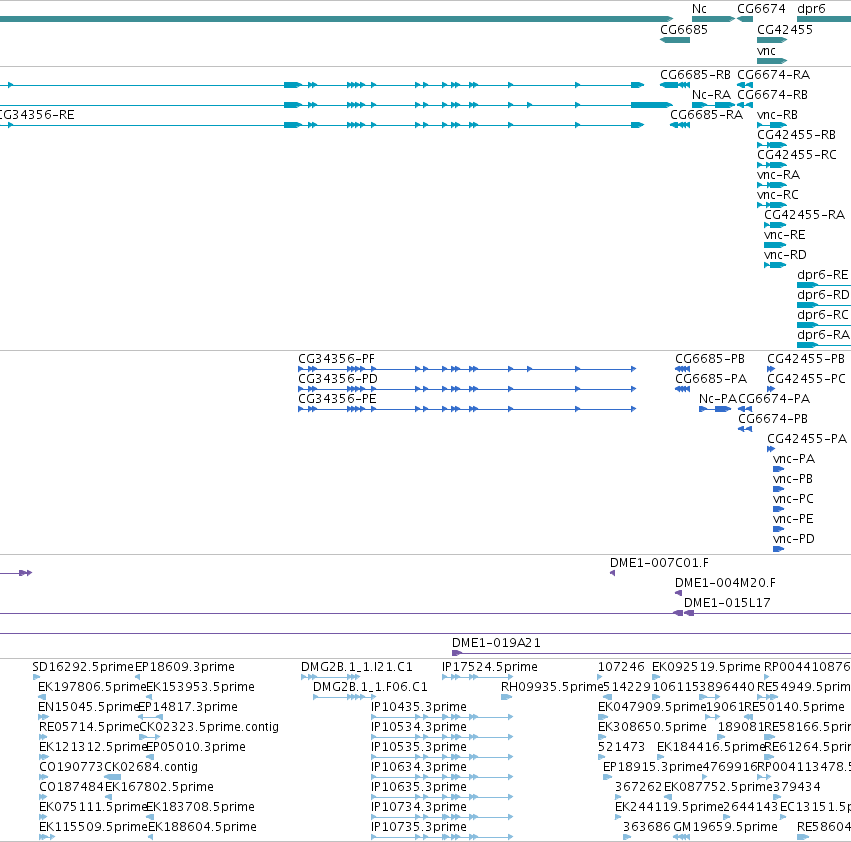Click the IP10534.3prime EST label
This screenshot has width=851, height=842.
click(418, 727)
